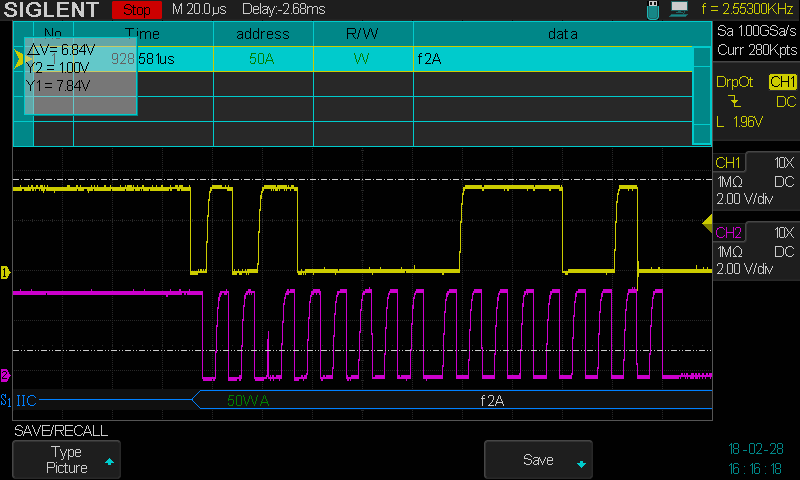Click the Curr 280Kpts memory depth text

coord(757,50)
